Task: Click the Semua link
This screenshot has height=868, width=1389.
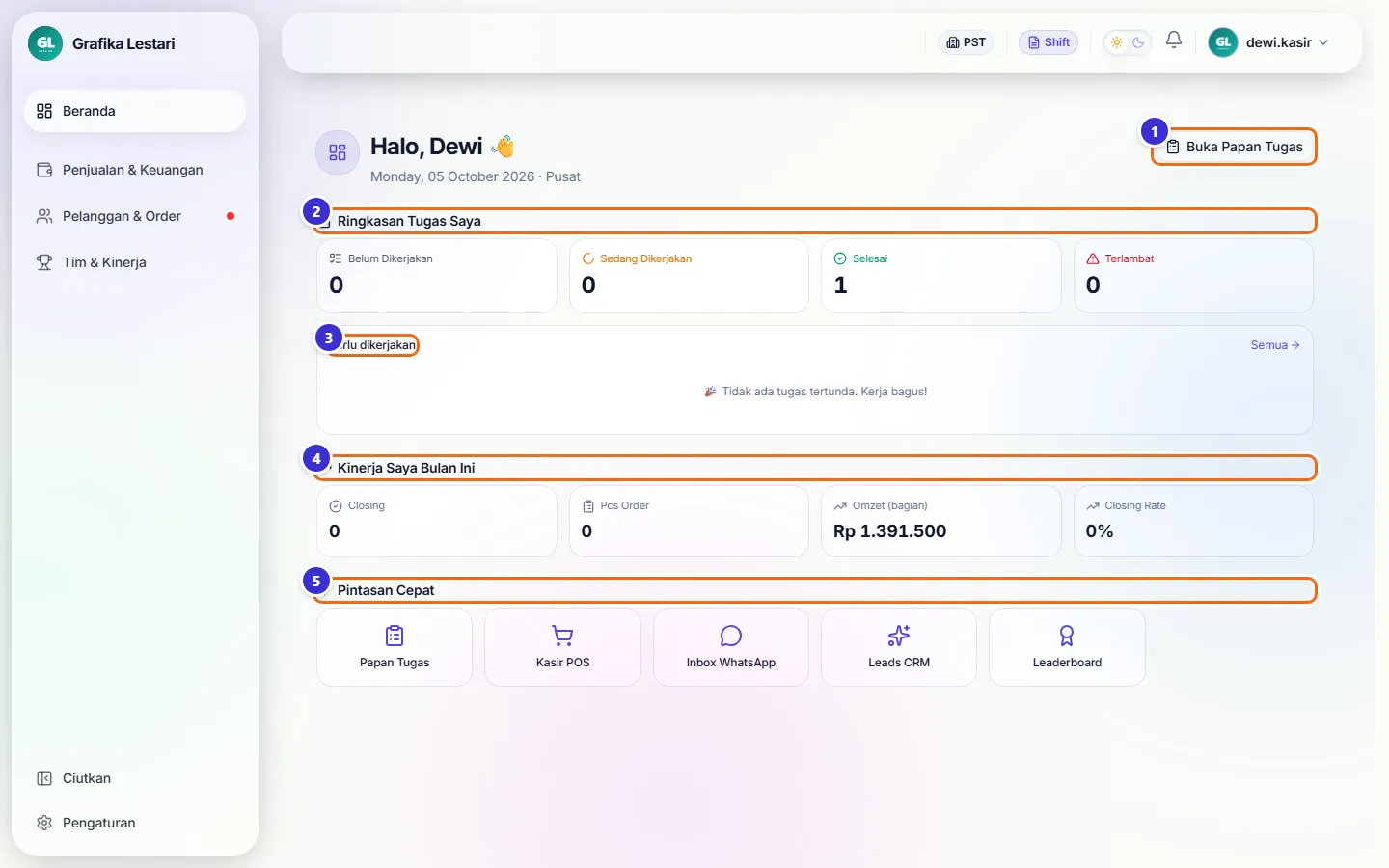Action: click(x=1275, y=345)
